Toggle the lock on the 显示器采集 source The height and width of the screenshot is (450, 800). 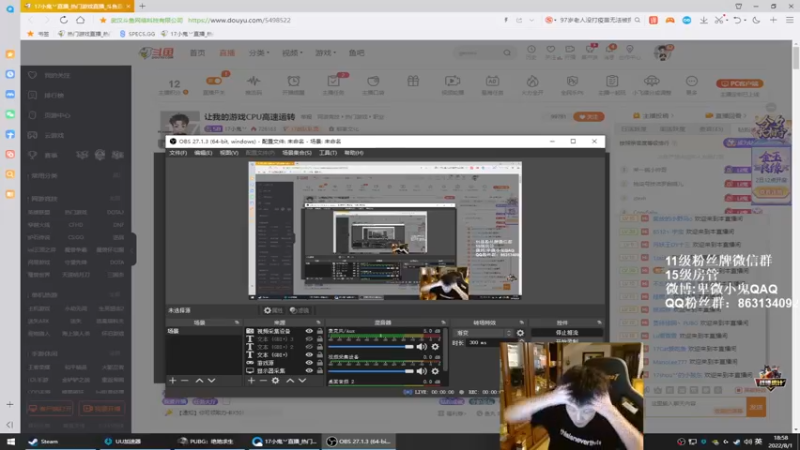coord(320,370)
